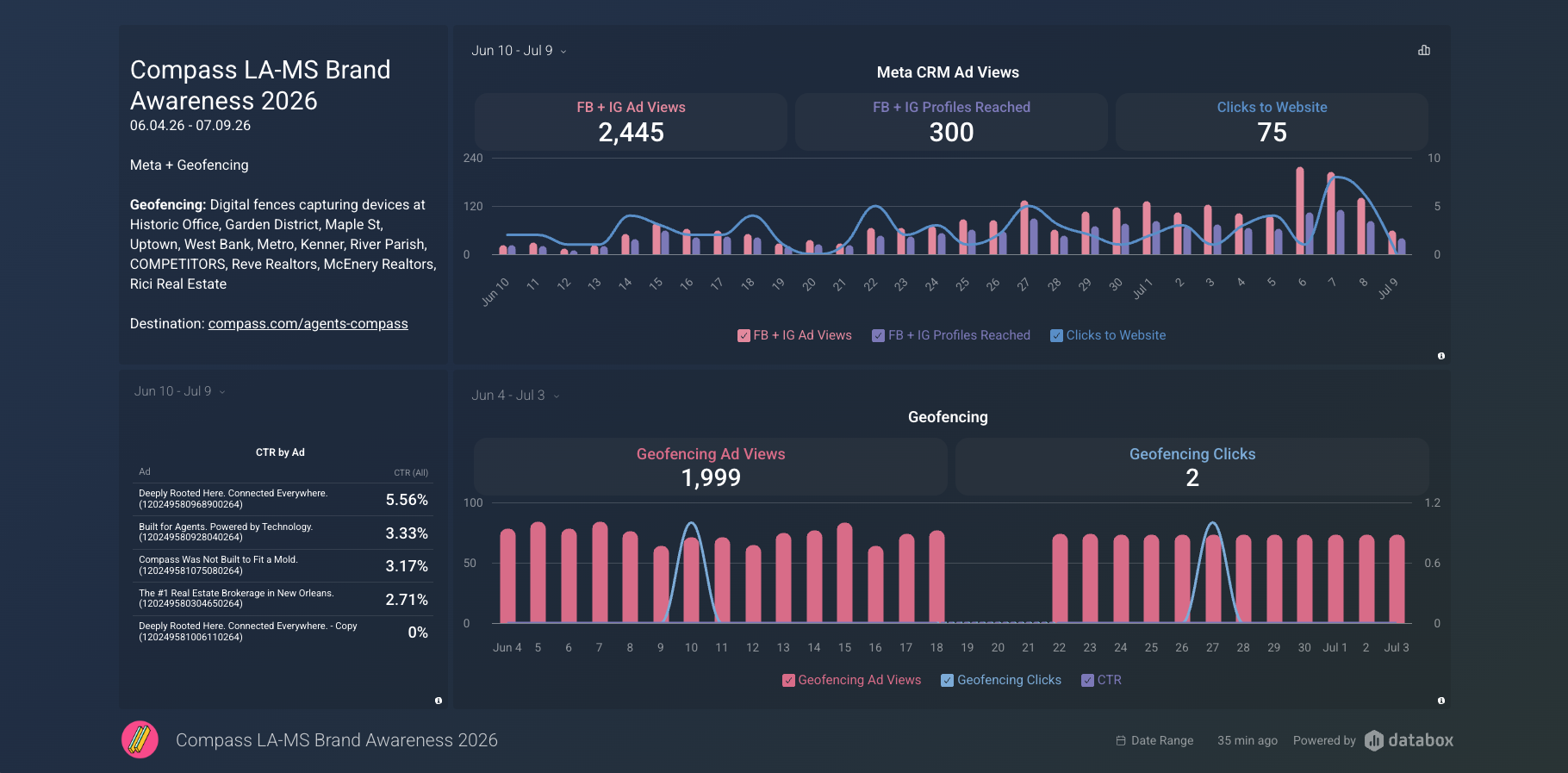Click info icon in Meta CRM Ad Views panel
This screenshot has height=773, width=1568.
click(x=1441, y=356)
